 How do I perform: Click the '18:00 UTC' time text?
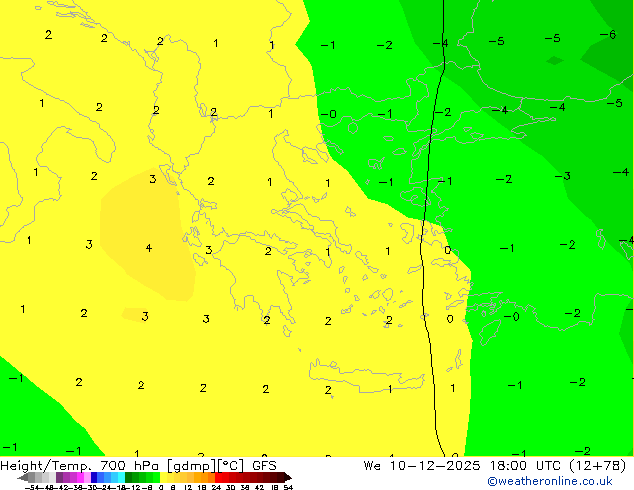pyautogui.click(x=525, y=466)
